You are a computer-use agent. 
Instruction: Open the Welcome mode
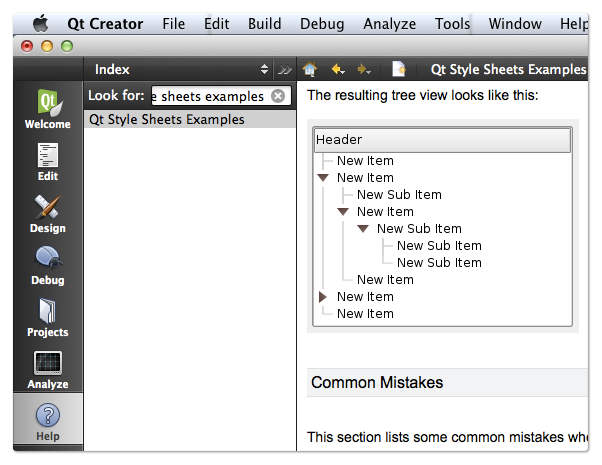[x=48, y=109]
